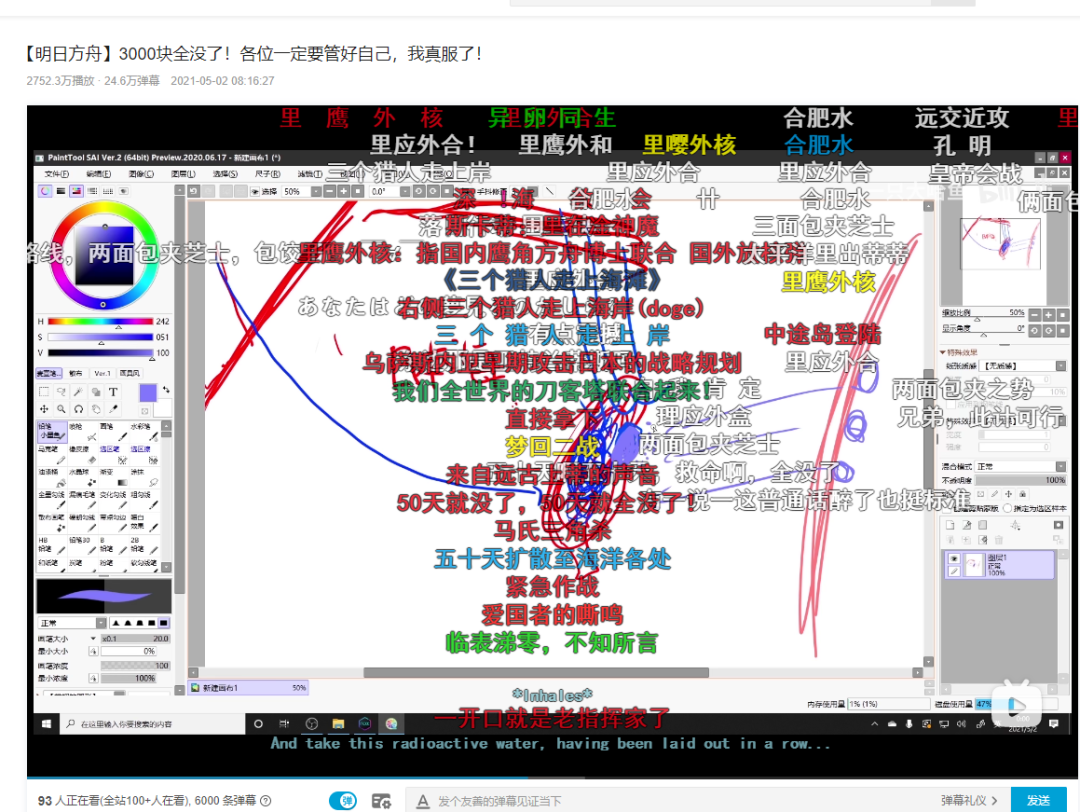Viewport: 1080px width, 812px height.
Task: Pick the 油漆桶 bucket tool
Action: (52, 477)
